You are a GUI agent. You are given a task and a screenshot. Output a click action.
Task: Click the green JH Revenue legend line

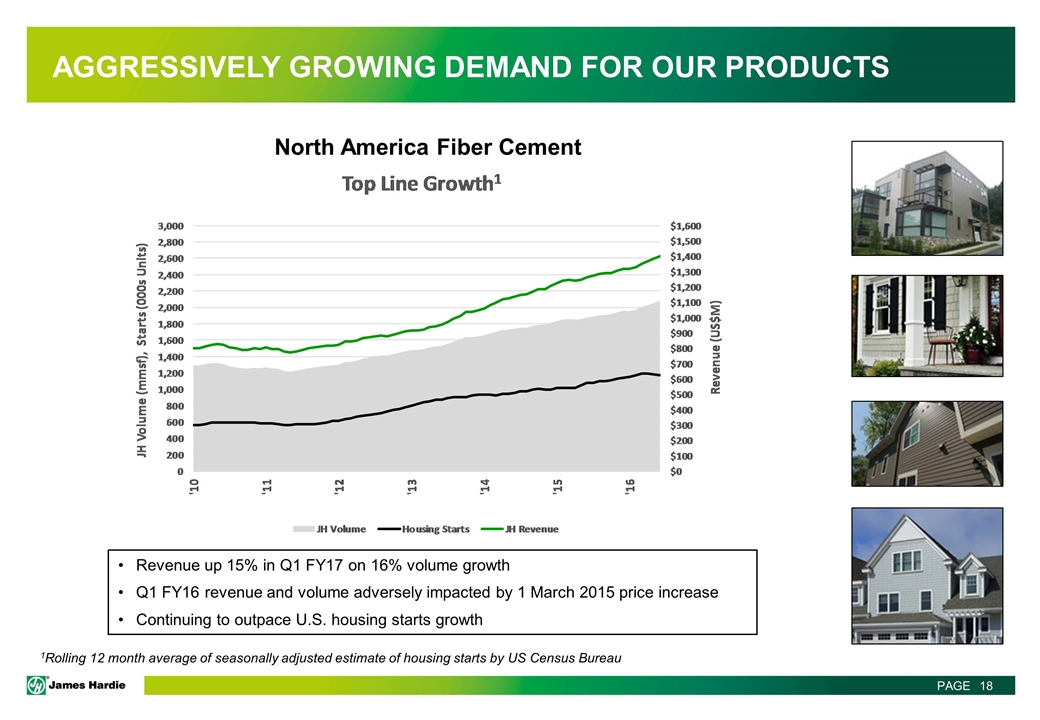(x=493, y=529)
